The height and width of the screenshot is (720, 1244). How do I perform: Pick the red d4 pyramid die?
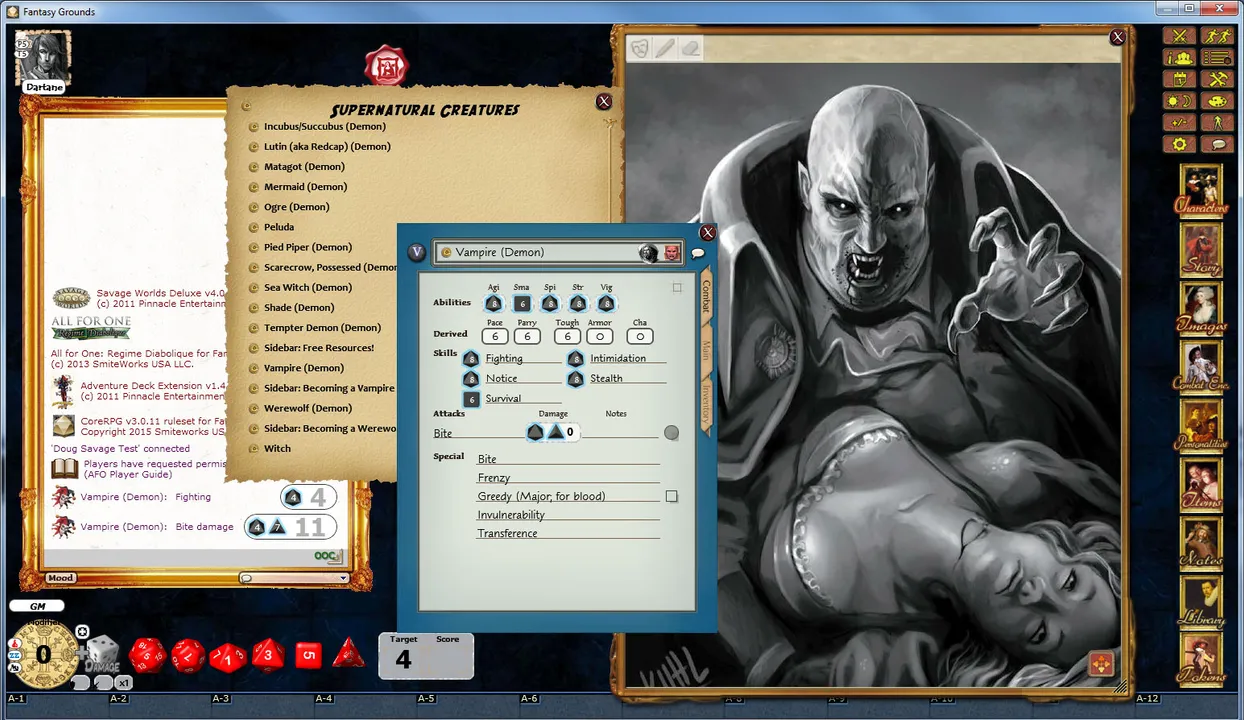pyautogui.click(x=349, y=653)
